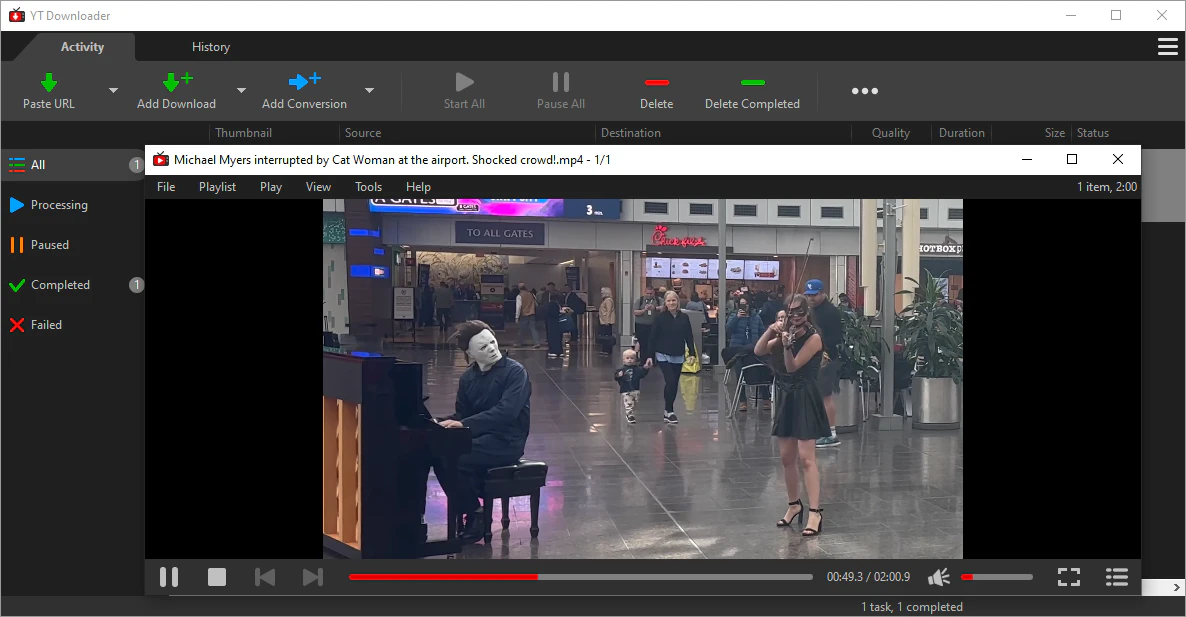The height and width of the screenshot is (617, 1186).
Task: Stop the video playback
Action: tap(217, 577)
